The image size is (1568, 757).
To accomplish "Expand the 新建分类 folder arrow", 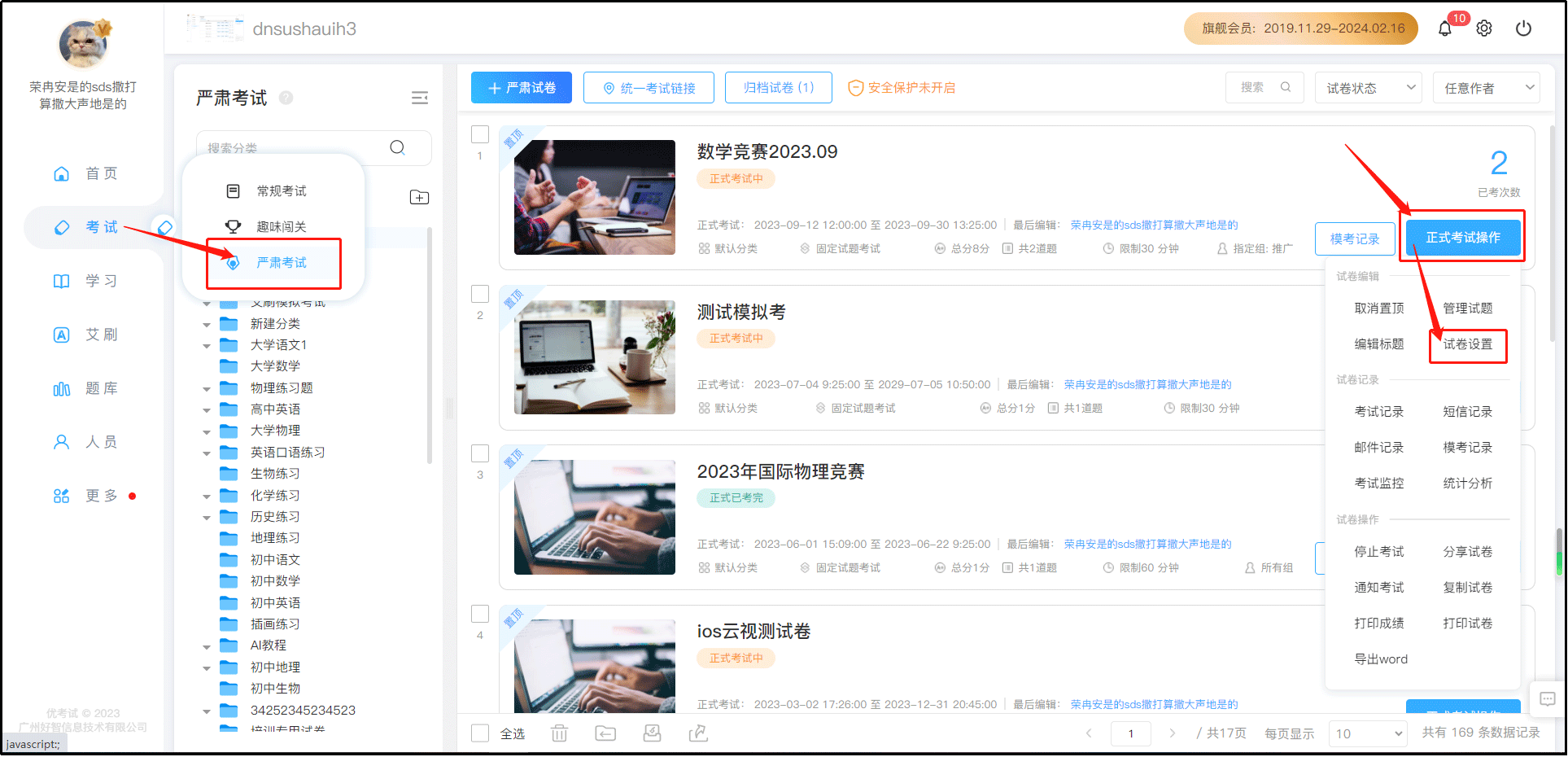I will (x=207, y=324).
